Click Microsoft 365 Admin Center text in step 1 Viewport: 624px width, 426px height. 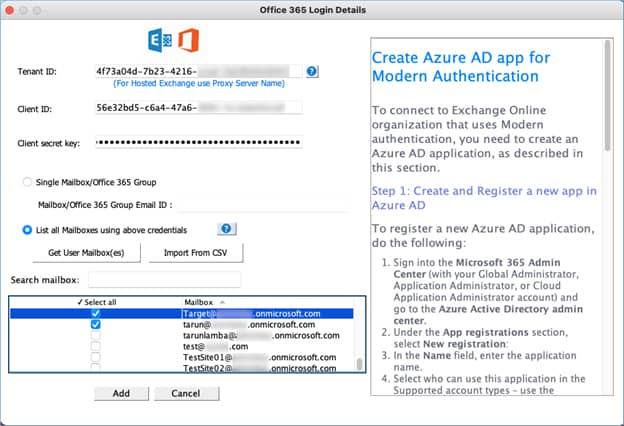tap(477, 268)
